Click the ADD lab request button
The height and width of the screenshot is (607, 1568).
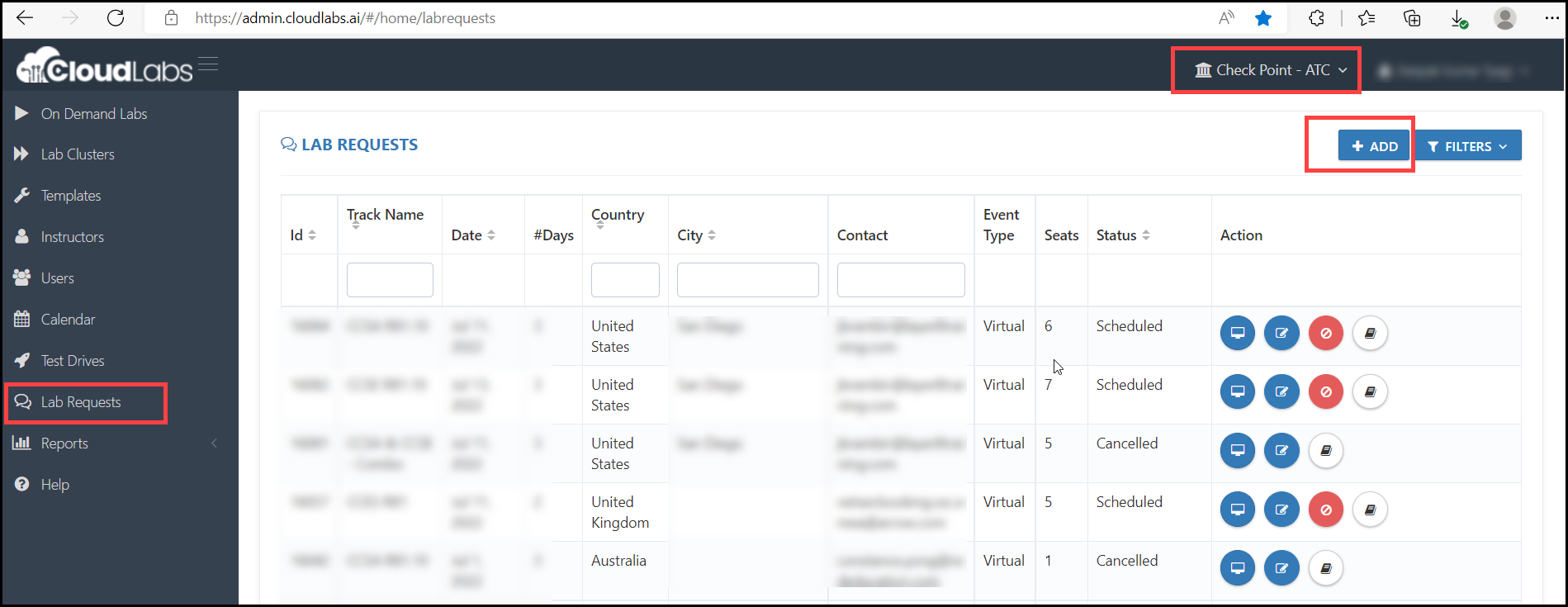tap(1374, 145)
